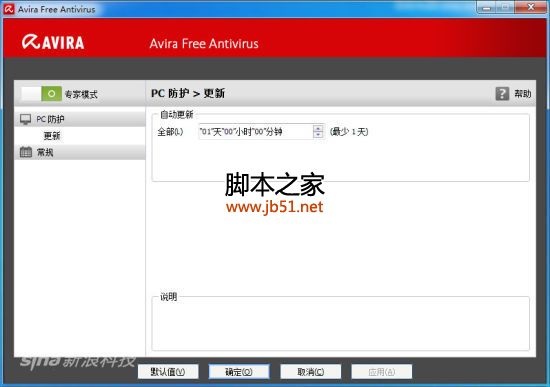550x387 pixels.
Task: Click the 自动更新 group label
Action: pos(176,114)
